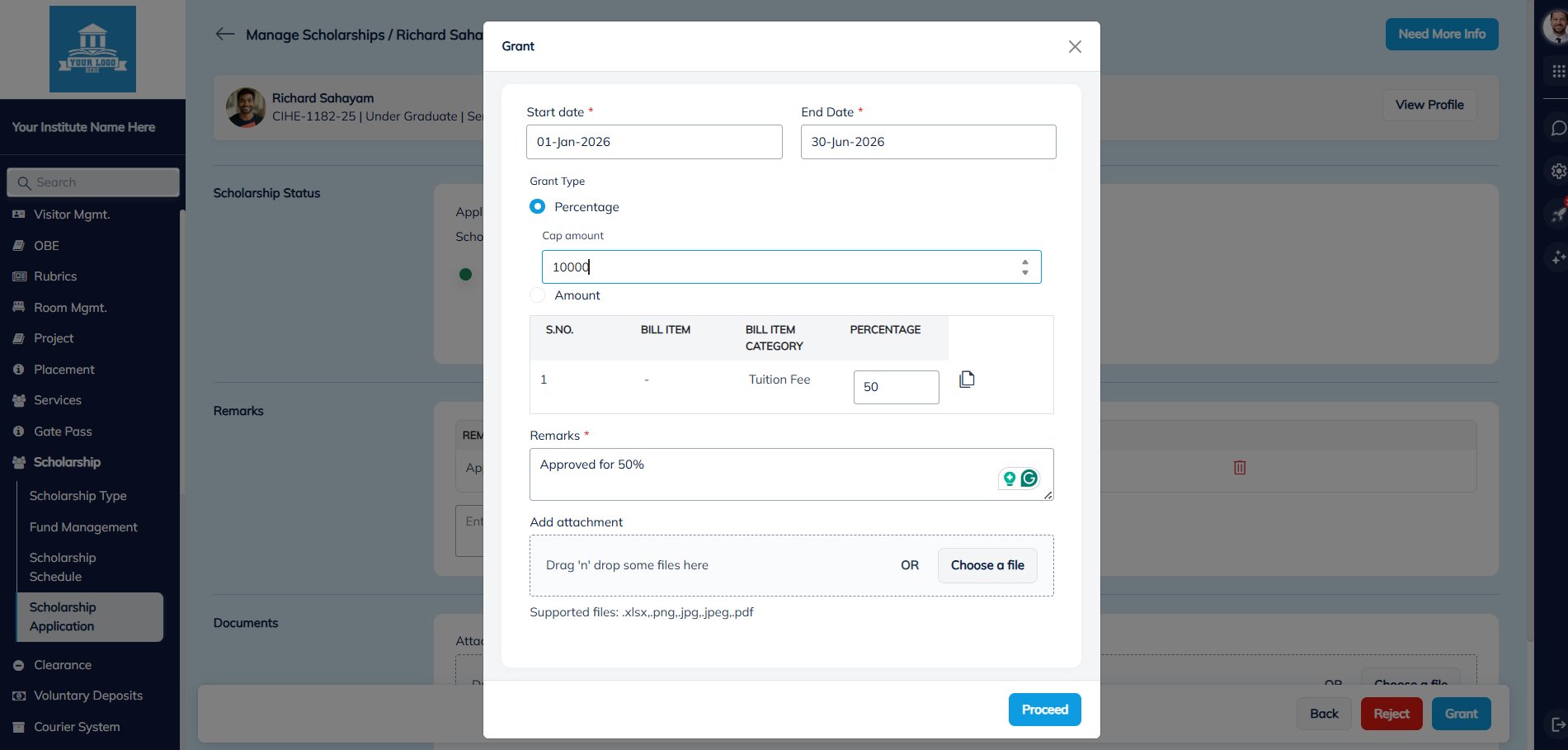Open Scholarship Schedule from the sidebar
The width and height of the screenshot is (1568, 750).
(62, 566)
